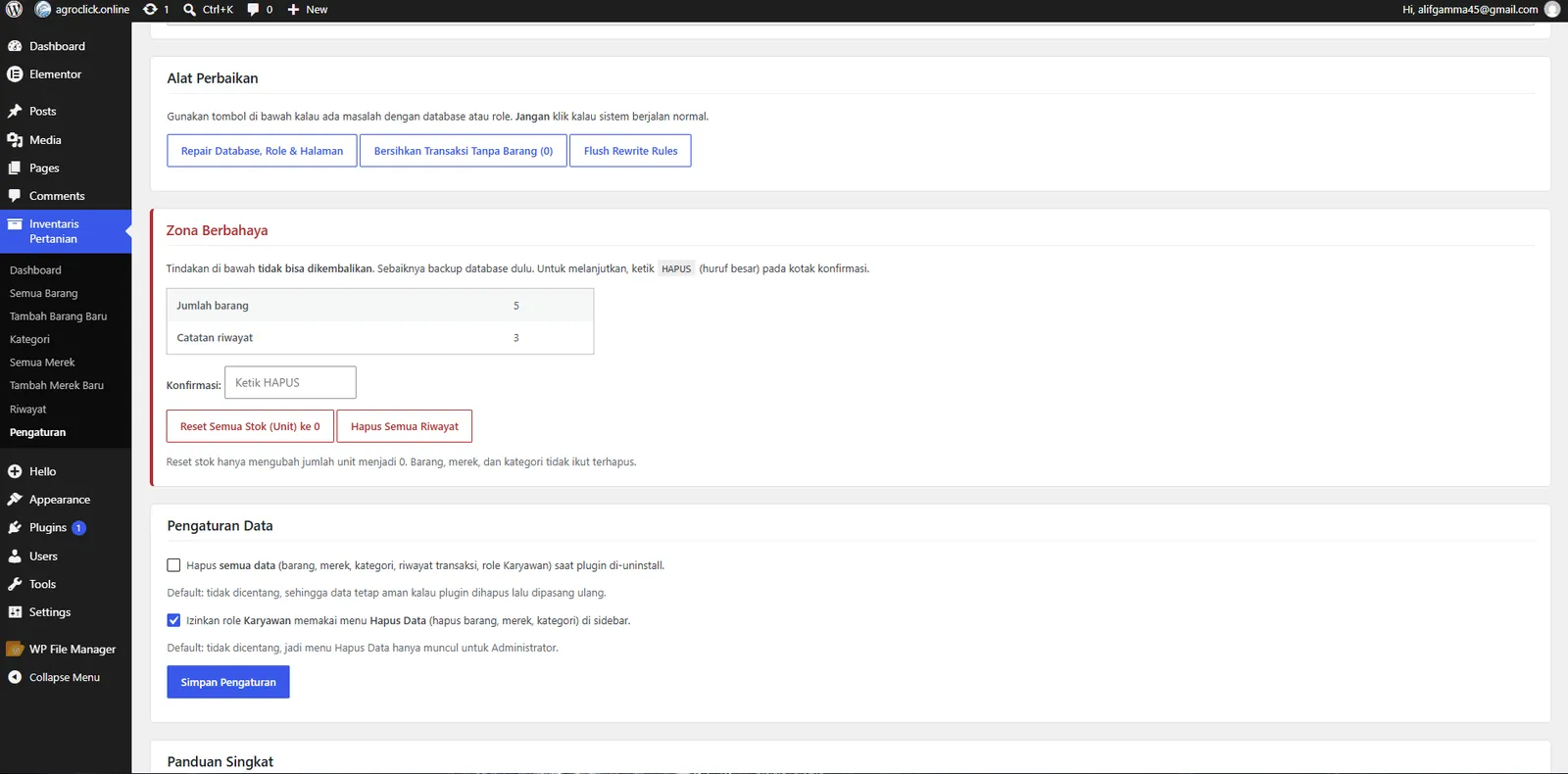Click the plus New icon

coord(293,9)
